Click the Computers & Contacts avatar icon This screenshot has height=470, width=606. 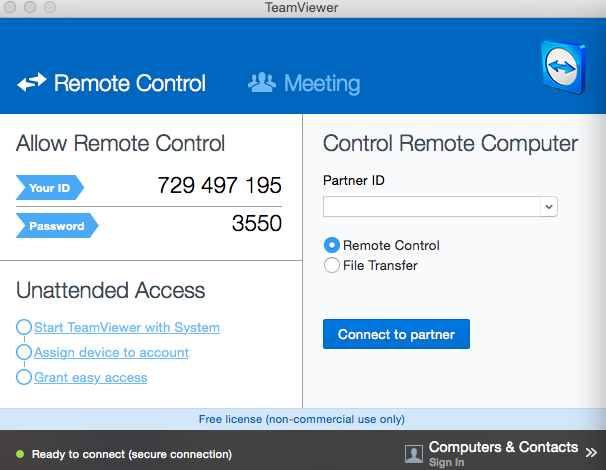(x=413, y=454)
